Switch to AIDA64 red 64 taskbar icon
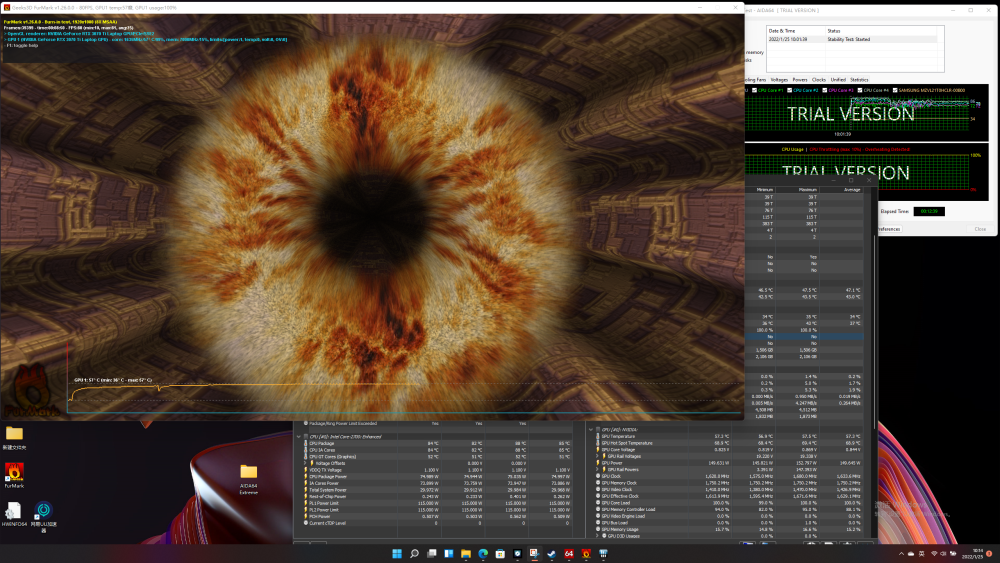The image size is (1000, 563). coord(569,553)
